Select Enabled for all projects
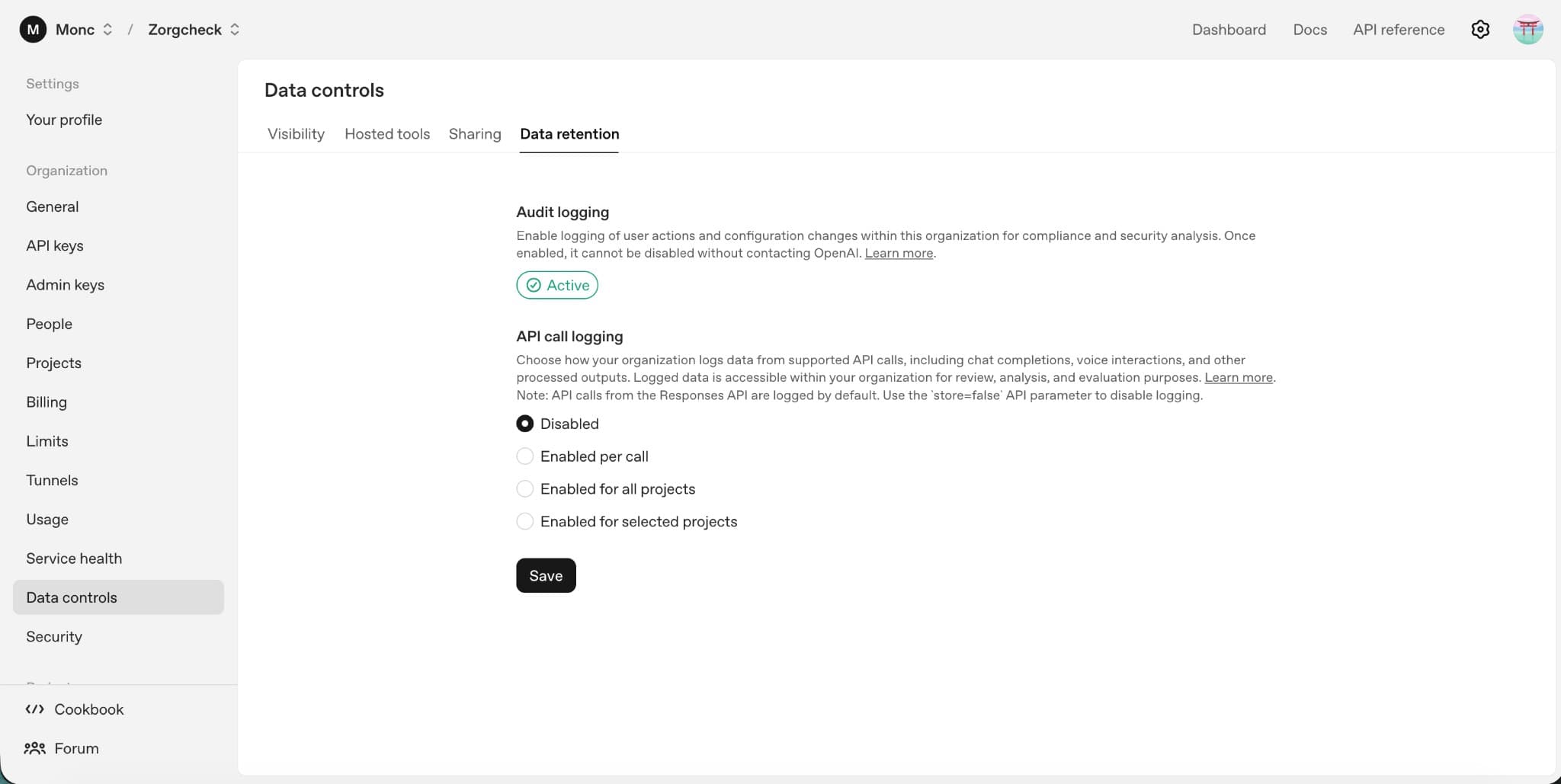Screen dimensions: 1561x784 [x=524, y=489]
